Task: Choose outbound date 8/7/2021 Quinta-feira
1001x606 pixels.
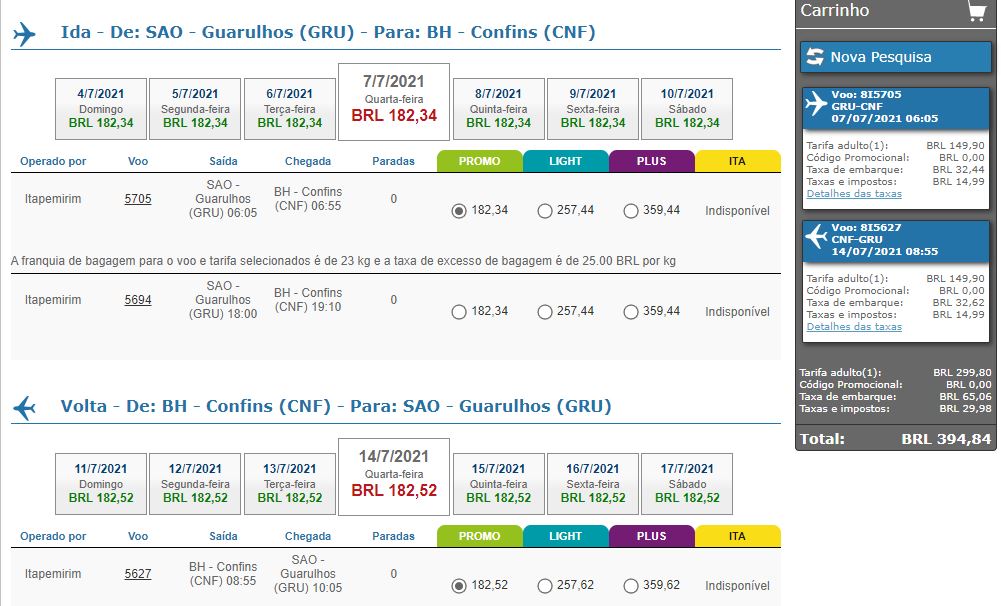Action: pos(499,109)
